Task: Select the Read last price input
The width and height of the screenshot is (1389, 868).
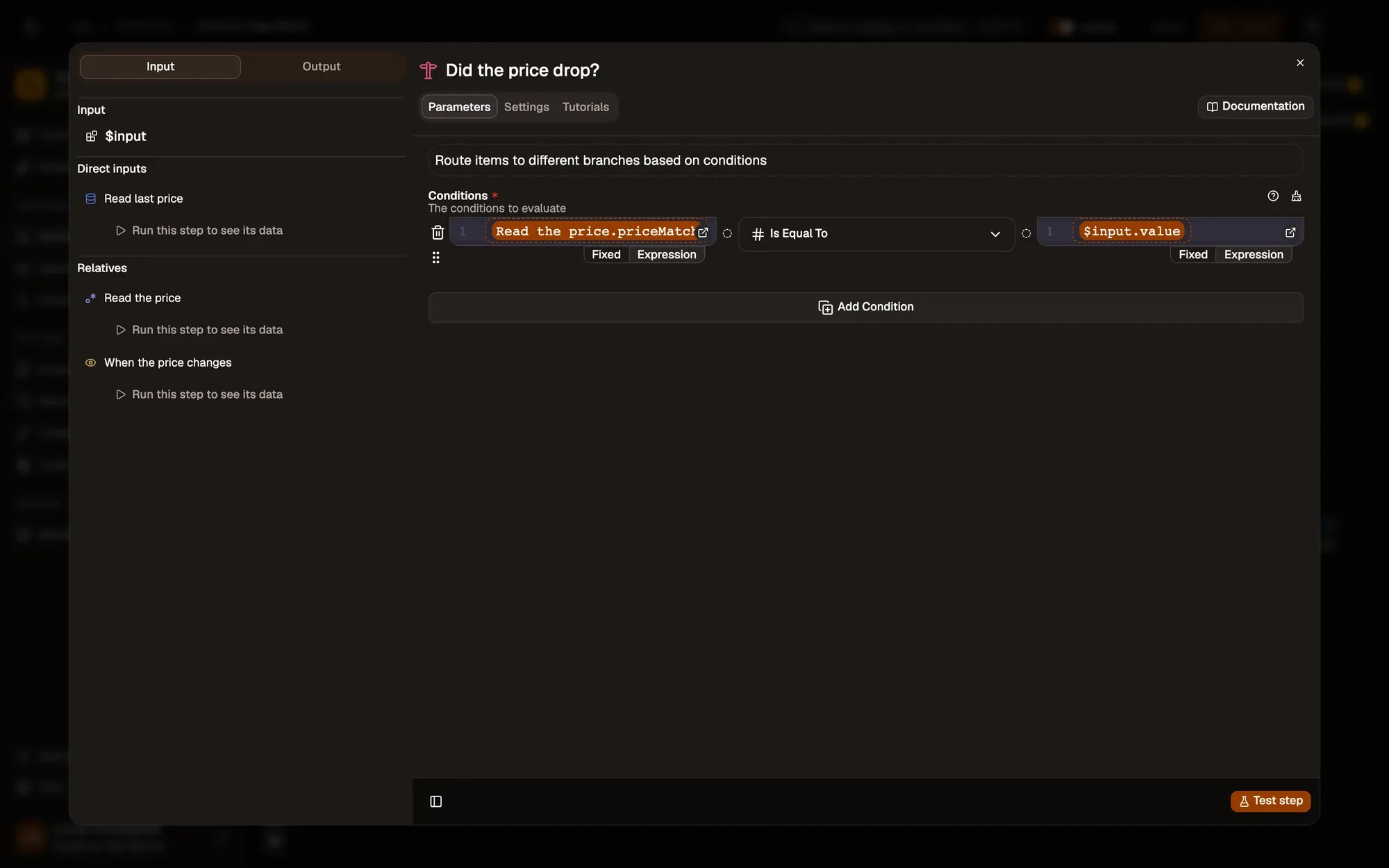Action: (144, 199)
